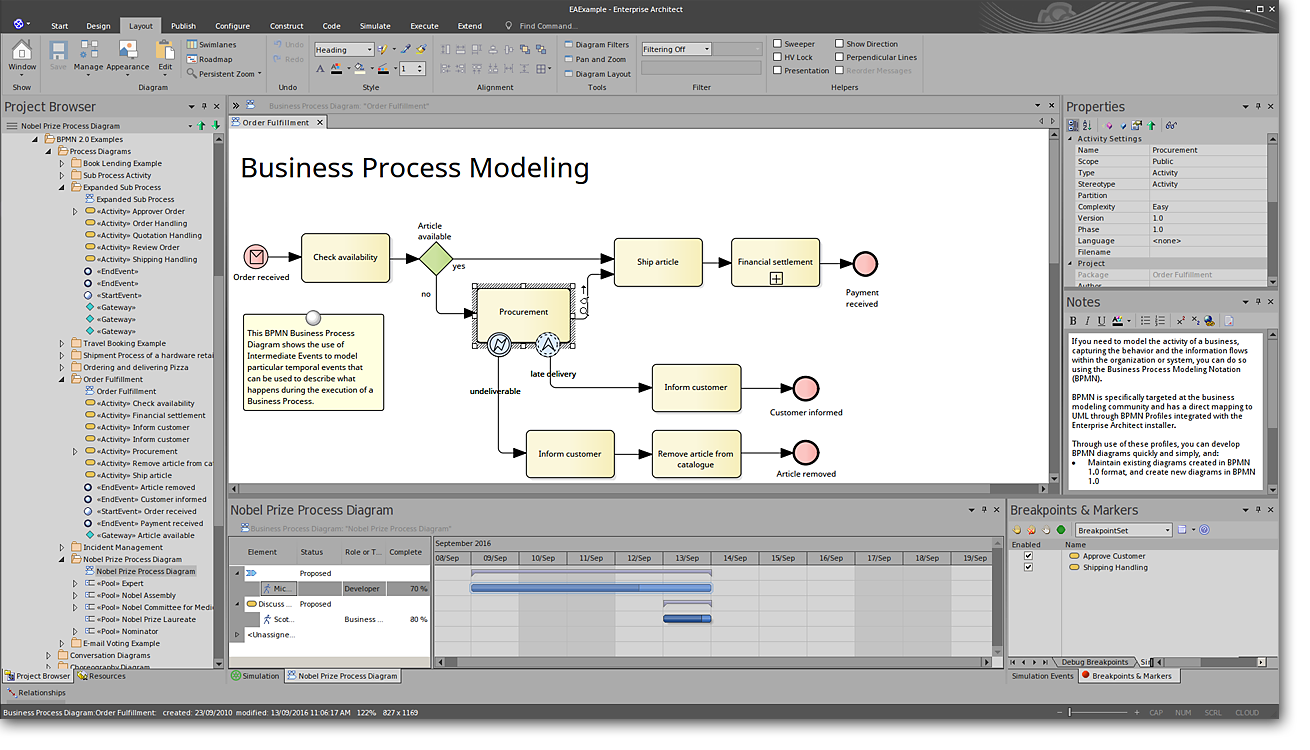This screenshot has width=1310, height=750.
Task: Switch to the Simulate ribbon tab
Action: (375, 26)
